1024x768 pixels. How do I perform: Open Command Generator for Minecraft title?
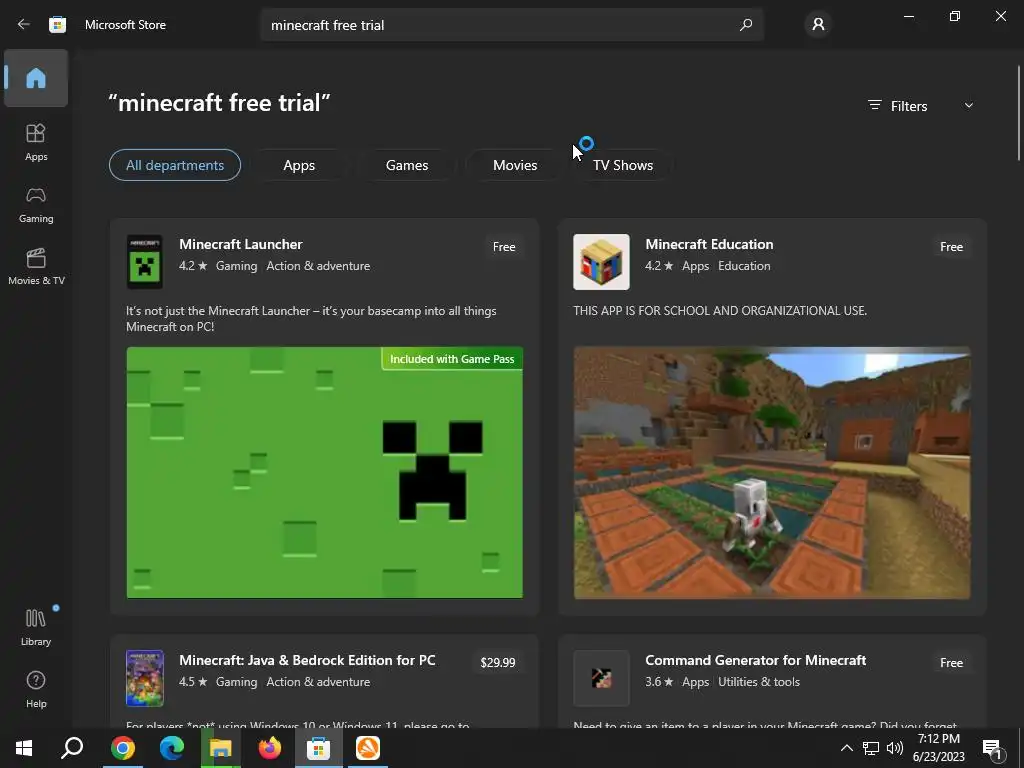(756, 660)
